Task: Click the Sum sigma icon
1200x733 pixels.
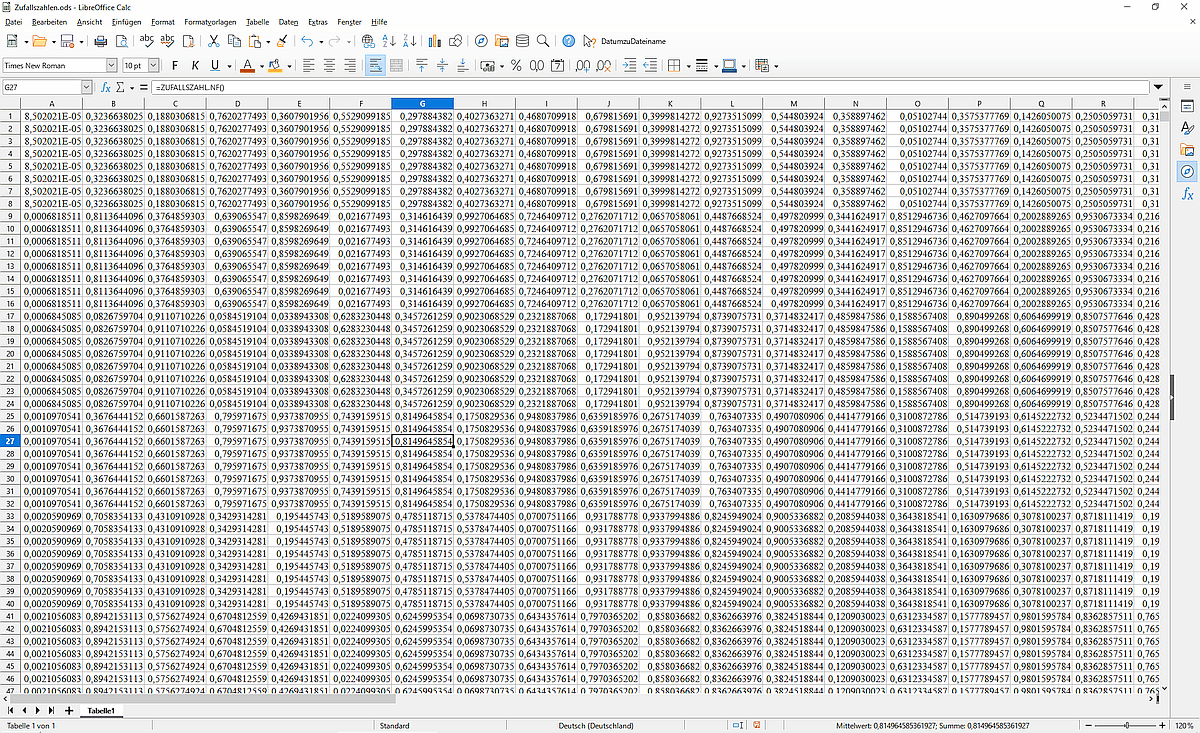Action: pos(120,88)
